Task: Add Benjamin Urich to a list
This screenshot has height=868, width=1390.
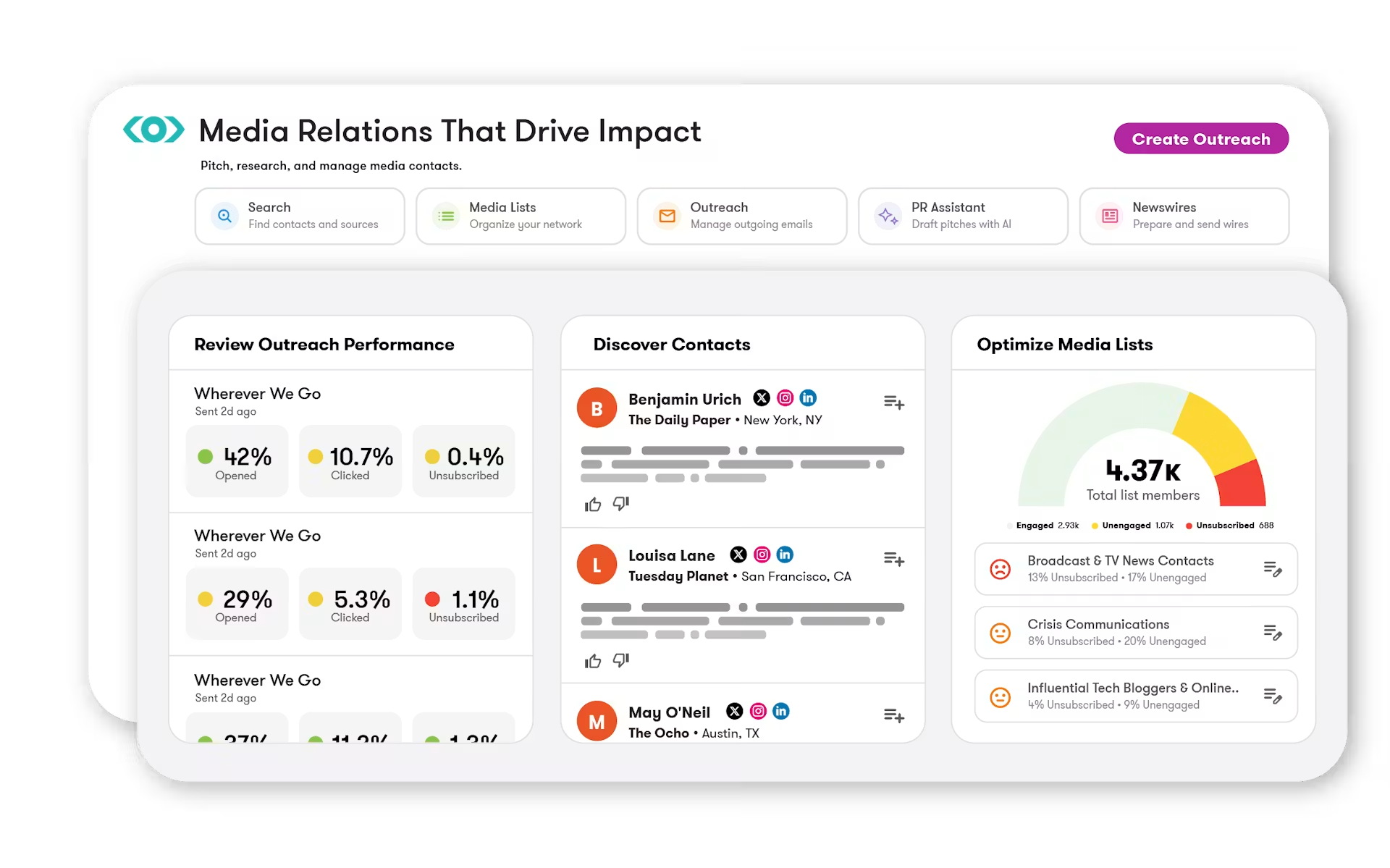Action: point(894,402)
